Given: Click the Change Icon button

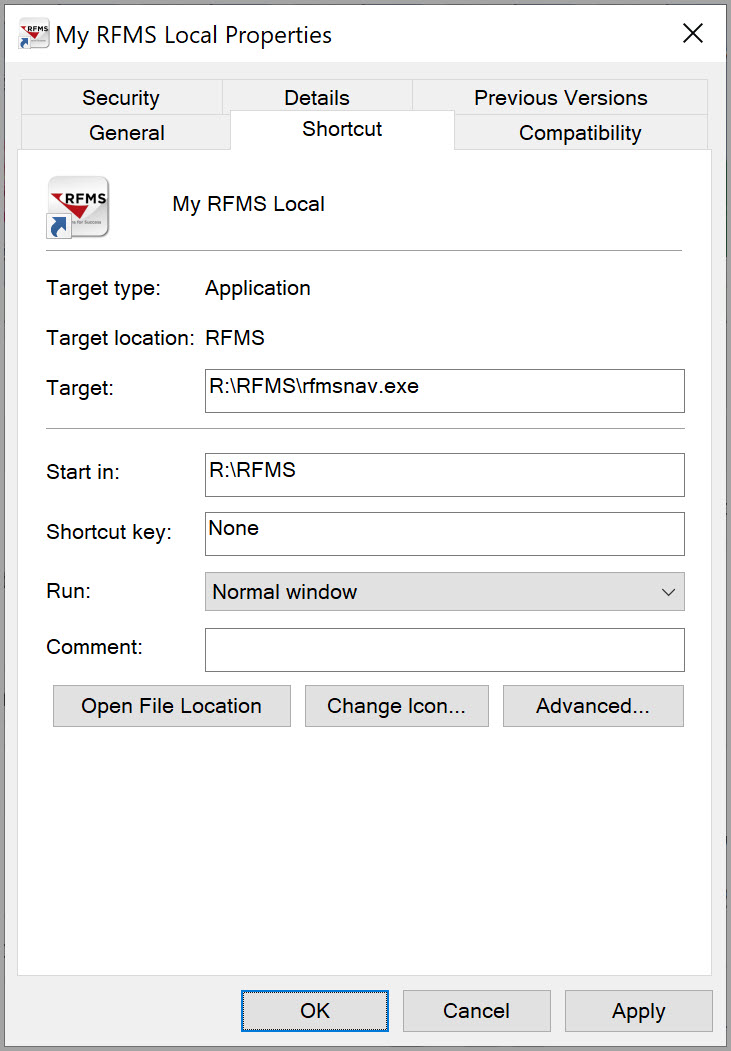Looking at the screenshot, I should point(397,706).
